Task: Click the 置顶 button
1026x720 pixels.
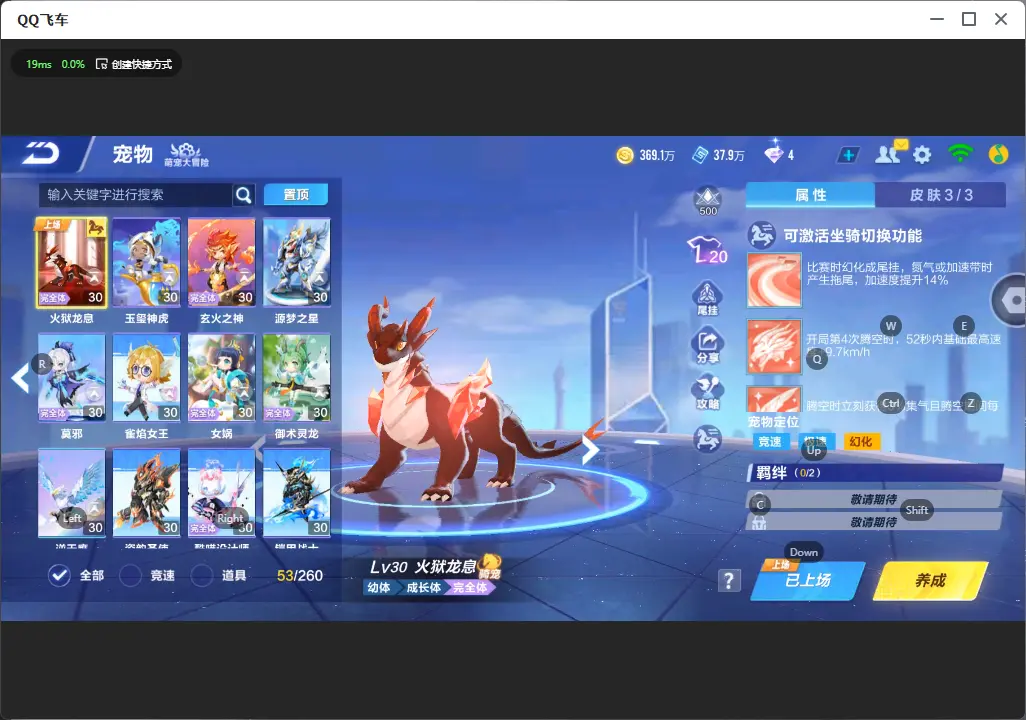Action: (296, 194)
